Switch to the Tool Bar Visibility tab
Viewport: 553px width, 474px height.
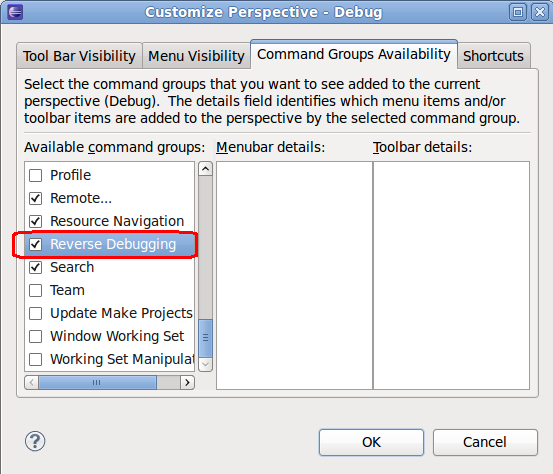(x=79, y=56)
